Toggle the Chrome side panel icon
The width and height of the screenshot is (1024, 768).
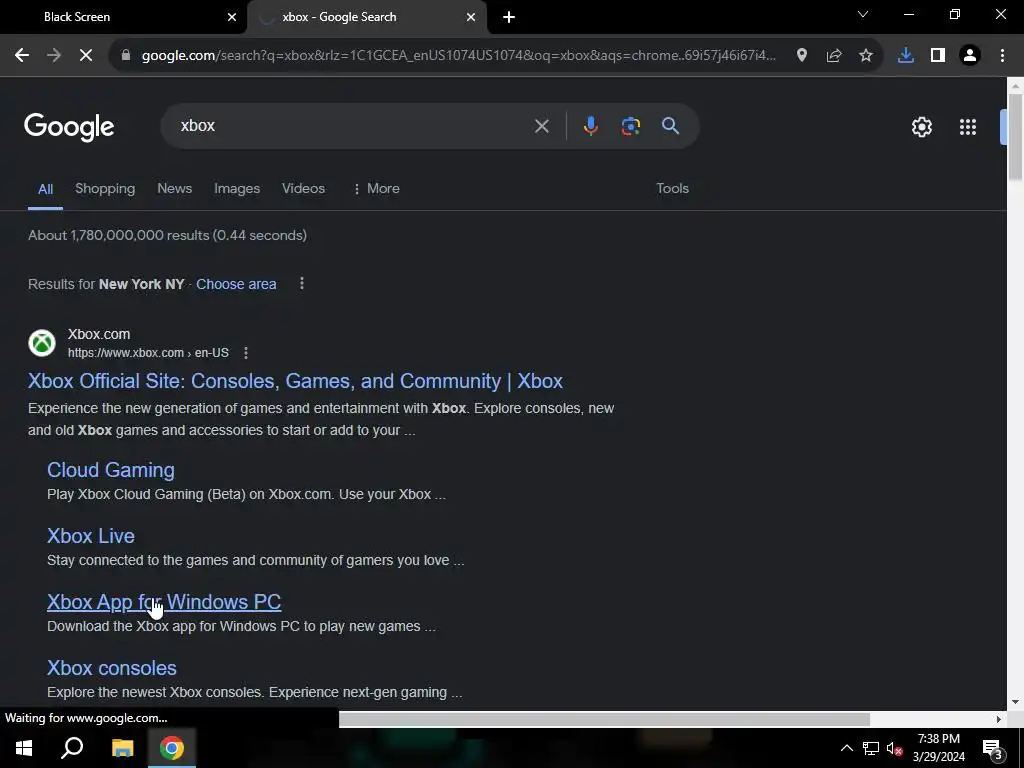tap(938, 56)
